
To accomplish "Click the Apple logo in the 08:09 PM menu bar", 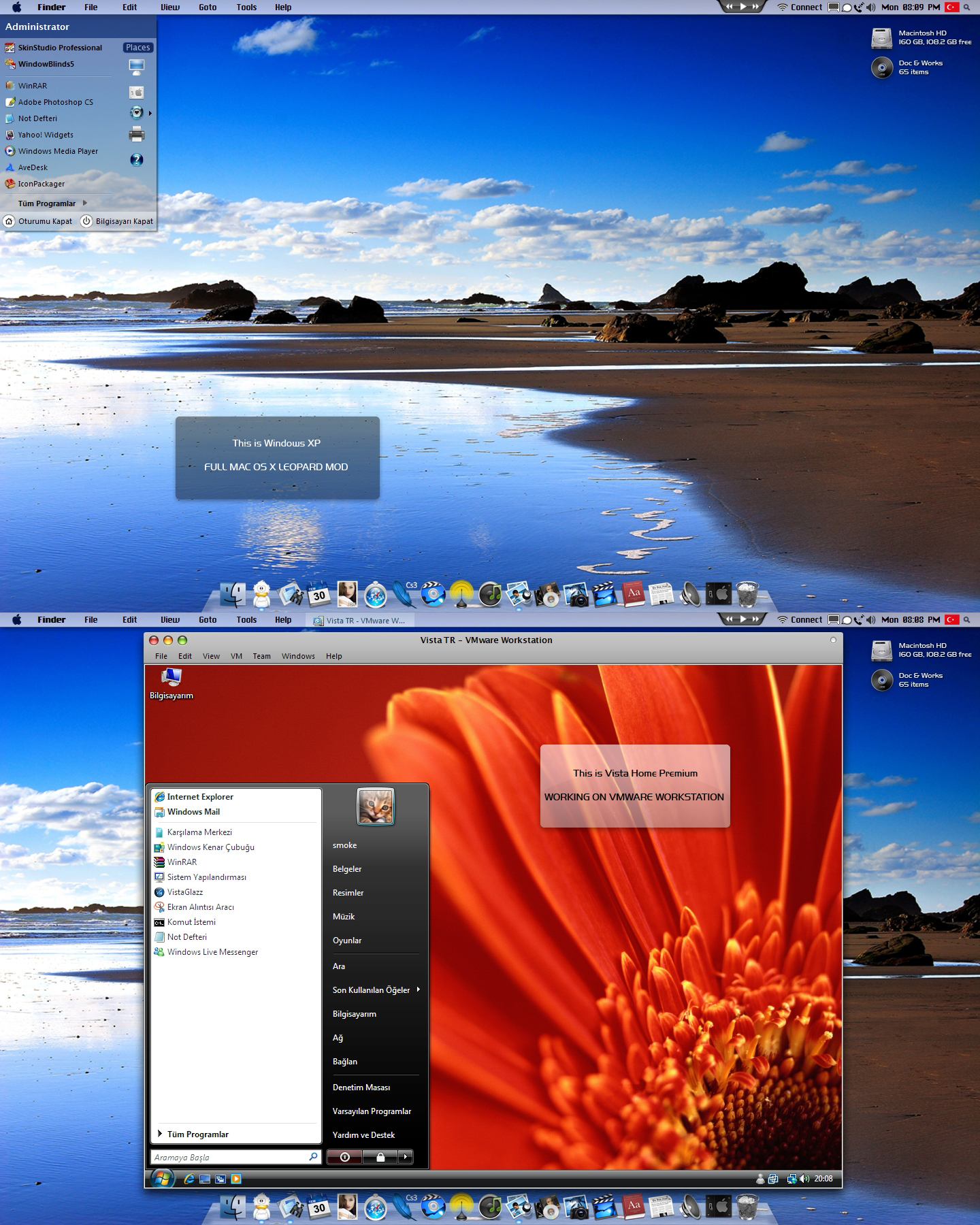I will 17,7.
